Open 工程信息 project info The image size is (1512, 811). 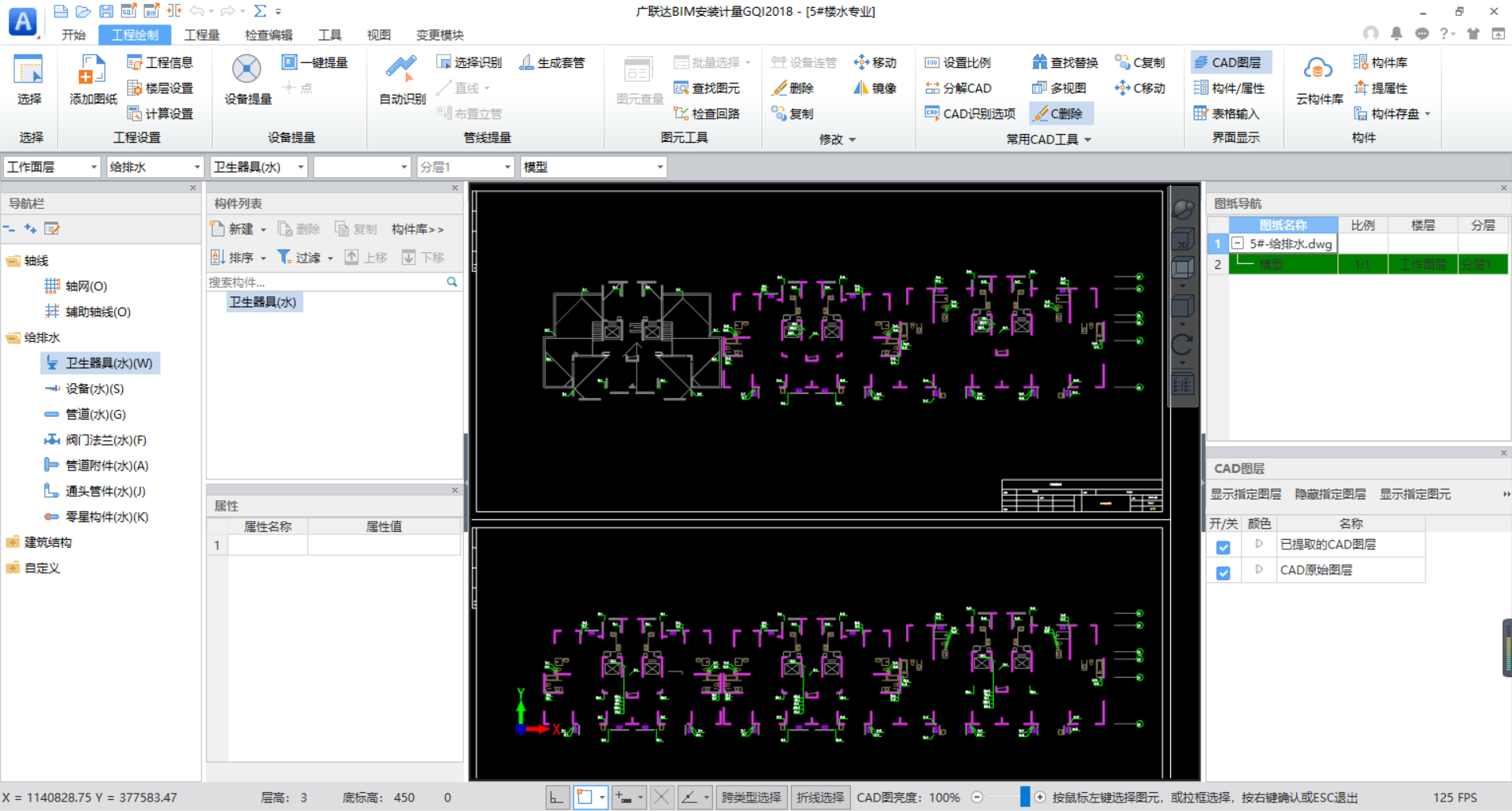coord(160,62)
